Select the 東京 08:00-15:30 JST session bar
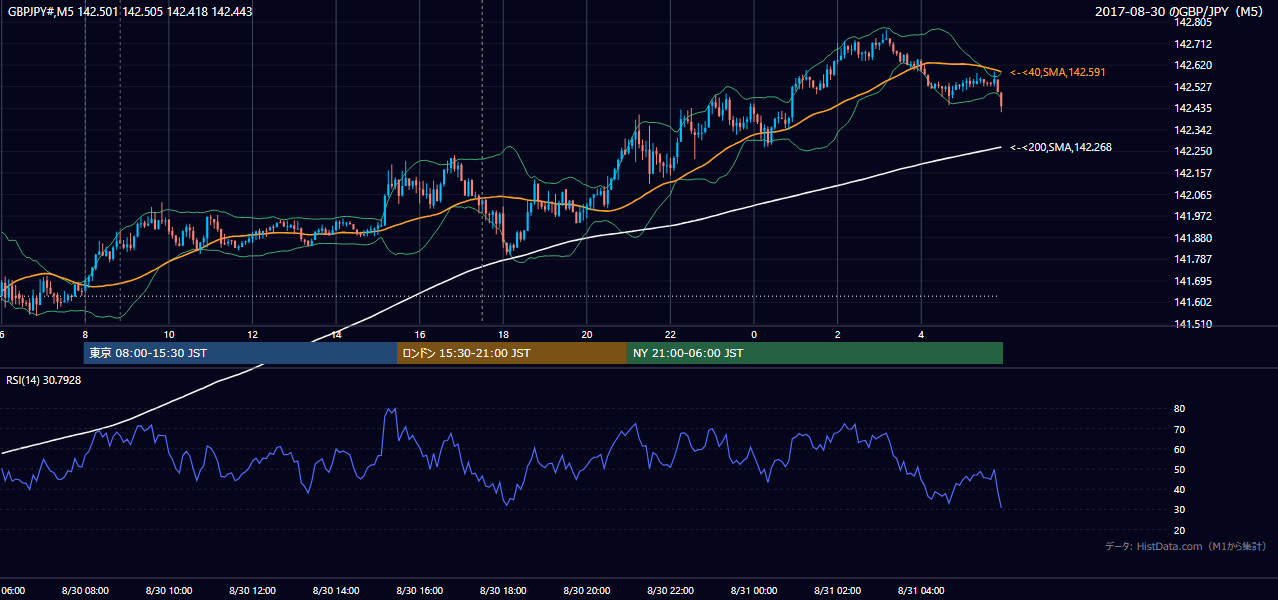Viewport: 1278px width, 600px height. point(240,353)
